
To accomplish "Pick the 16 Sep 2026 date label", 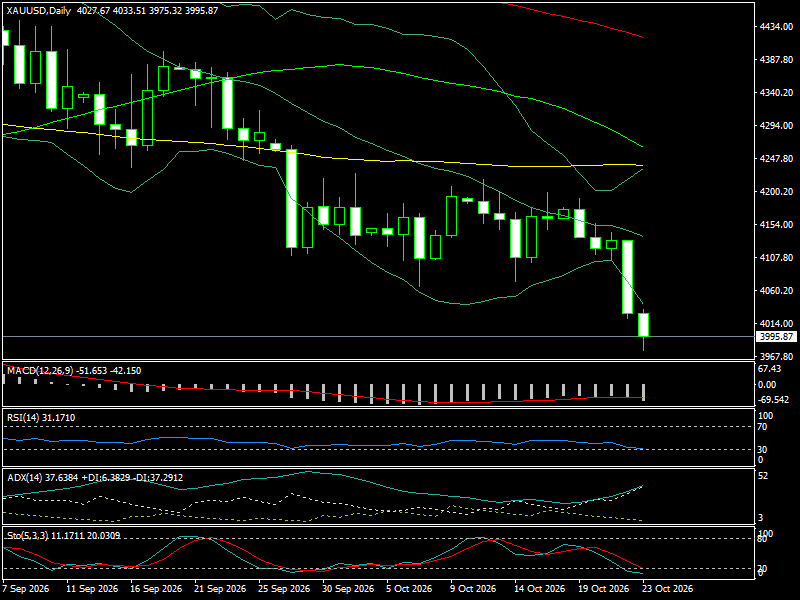I will pyautogui.click(x=156, y=589).
